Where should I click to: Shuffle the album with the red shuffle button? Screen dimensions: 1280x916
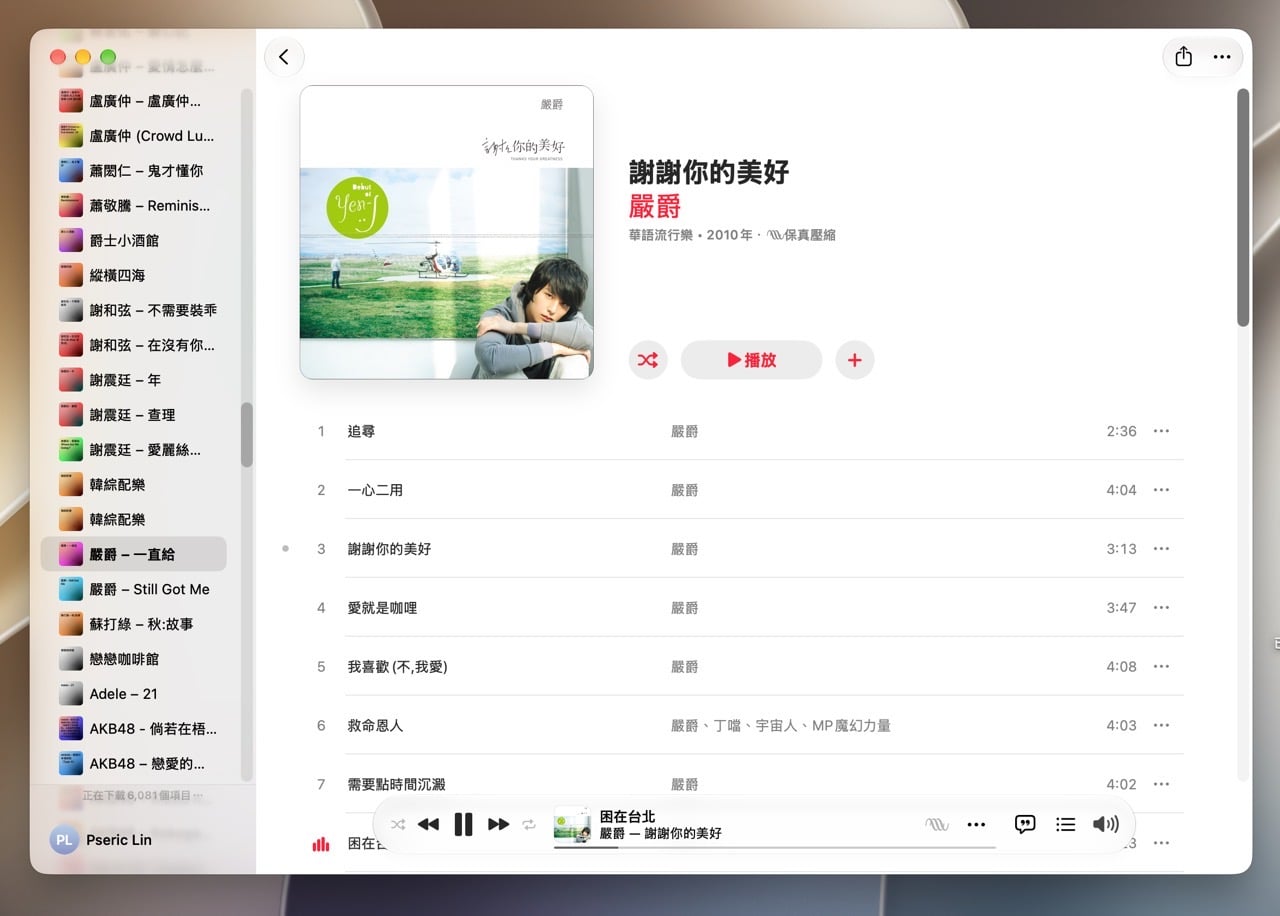click(648, 360)
